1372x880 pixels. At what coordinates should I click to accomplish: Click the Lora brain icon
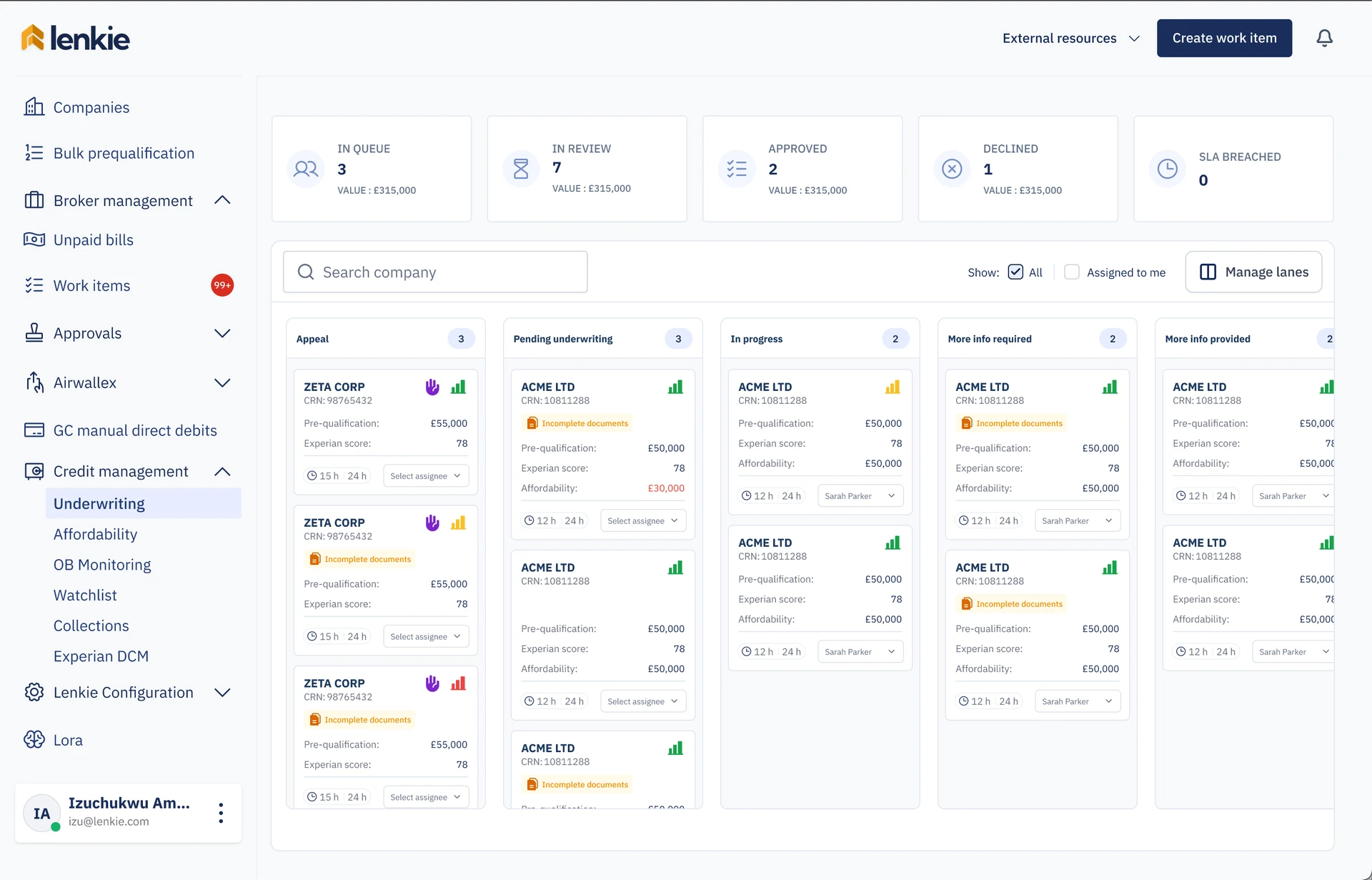click(34, 740)
